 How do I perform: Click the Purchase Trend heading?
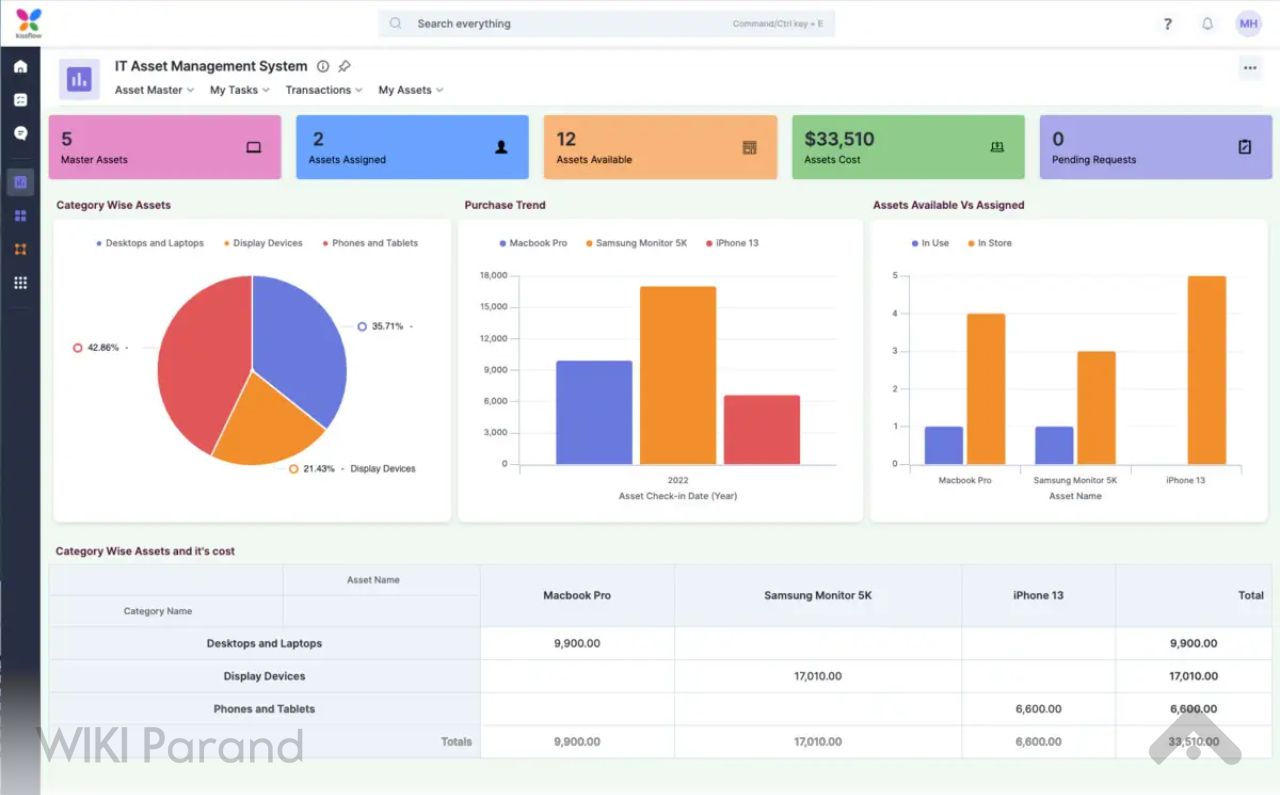click(x=505, y=205)
